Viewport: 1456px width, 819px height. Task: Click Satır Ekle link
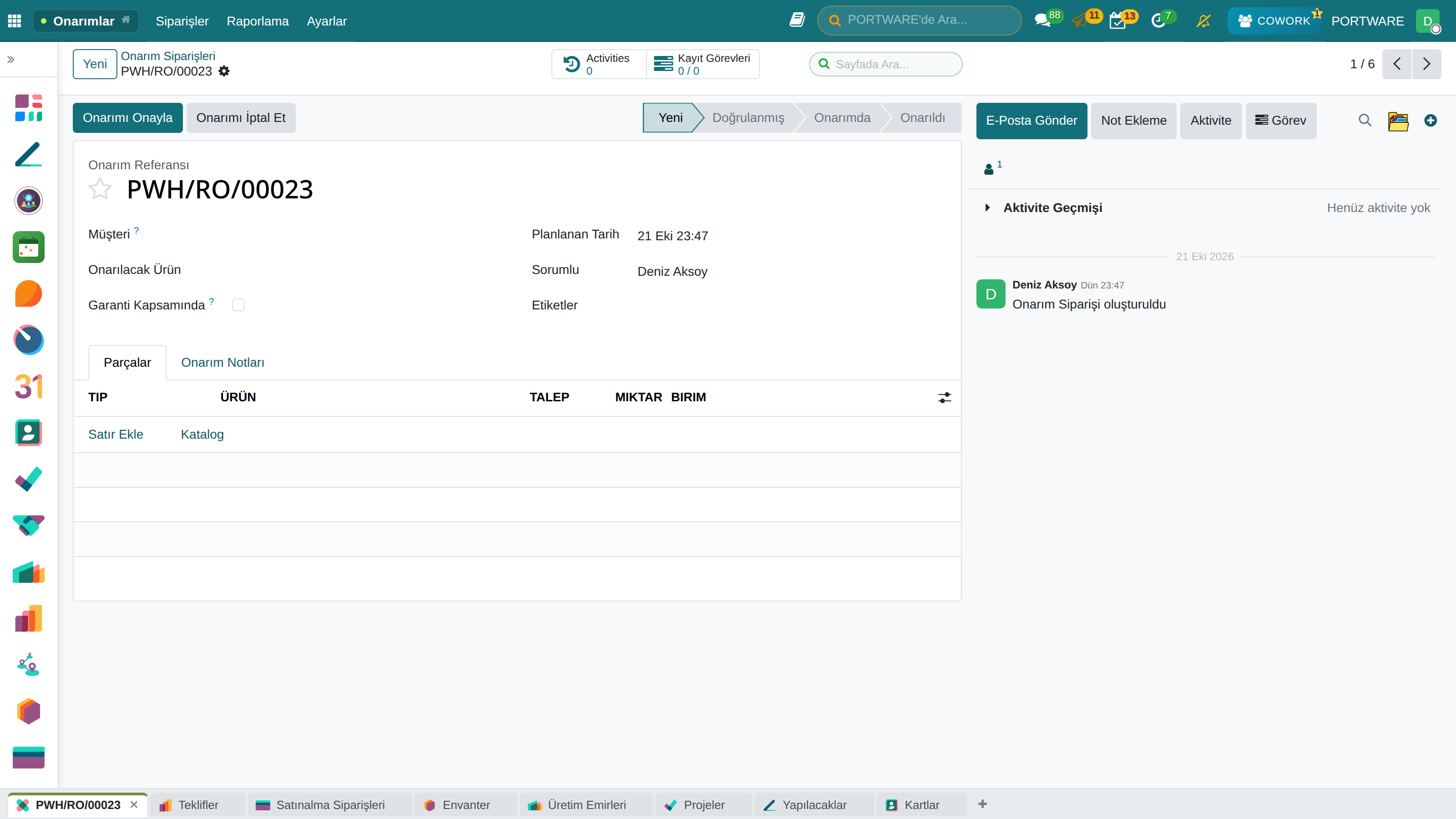[116, 434]
